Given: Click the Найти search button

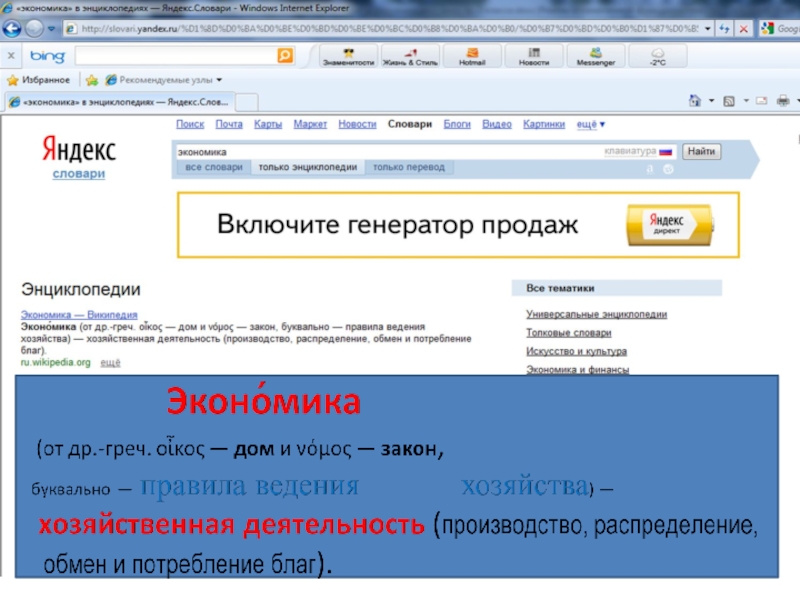Looking at the screenshot, I should [701, 151].
